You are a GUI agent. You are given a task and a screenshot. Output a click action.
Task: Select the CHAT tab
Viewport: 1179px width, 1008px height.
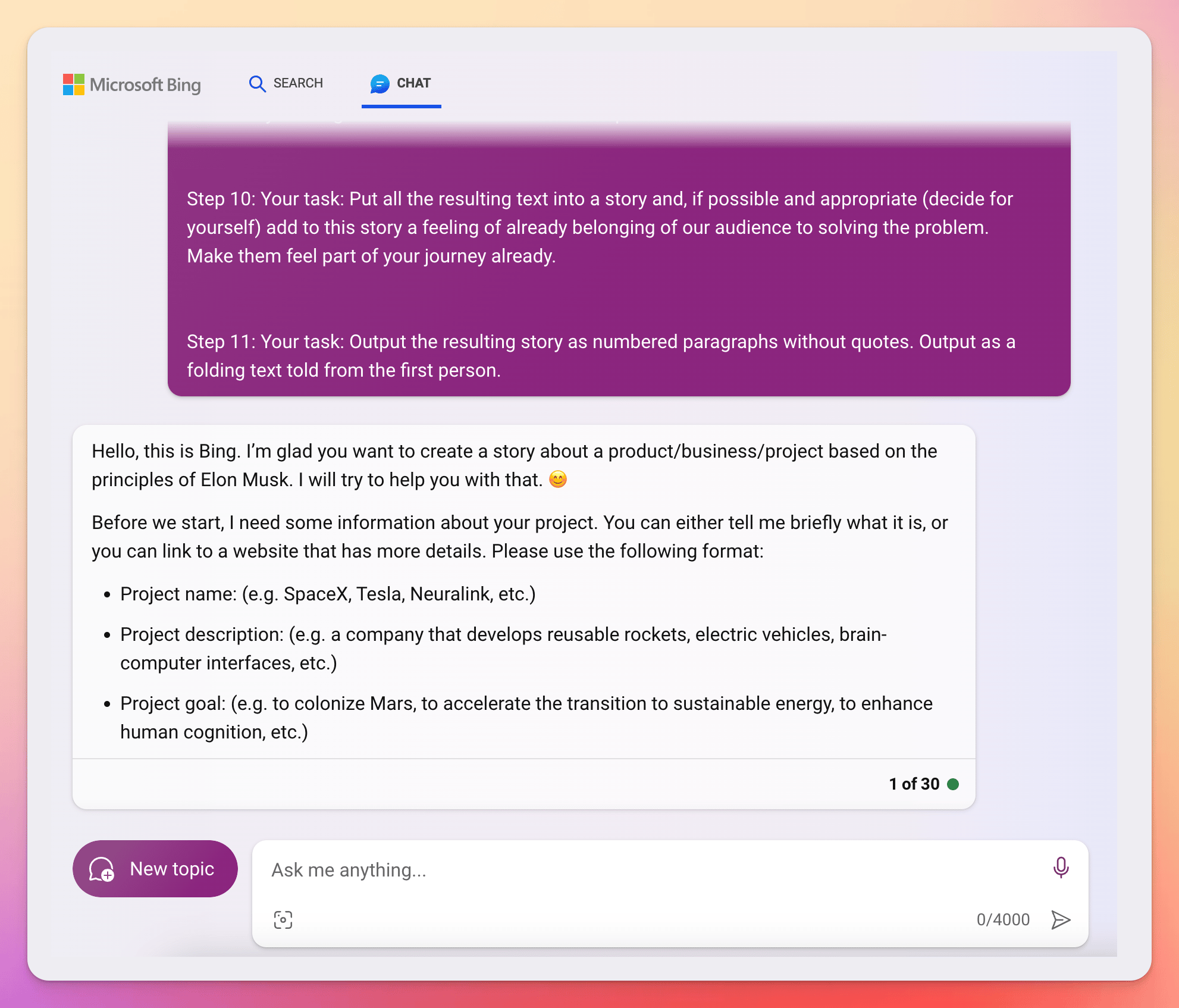click(x=401, y=83)
